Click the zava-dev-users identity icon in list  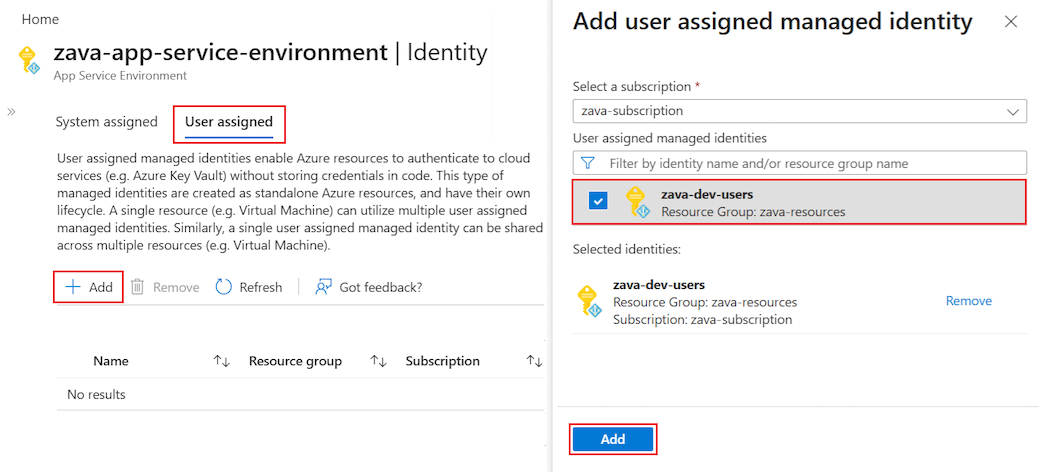point(636,202)
